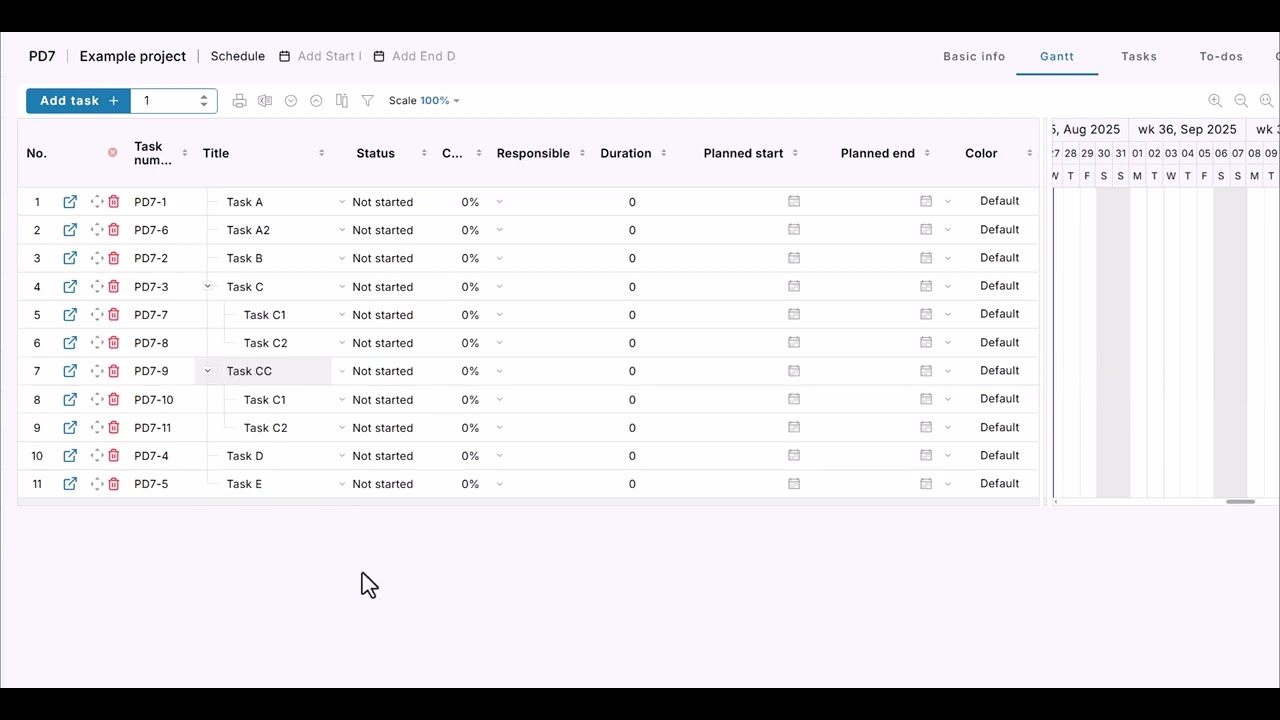Open Task B via its open-link icon

(70, 258)
